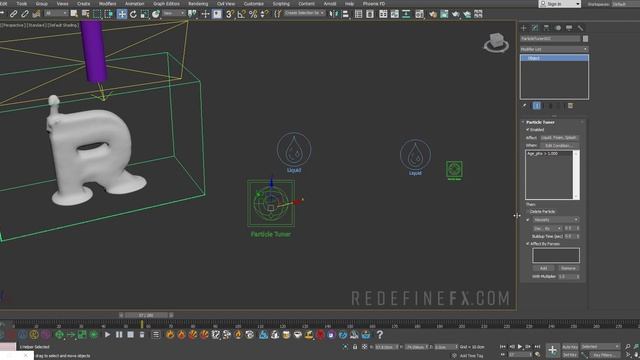Open the Tools menu
Screen dimensions: 640x360
[x=22, y=4]
